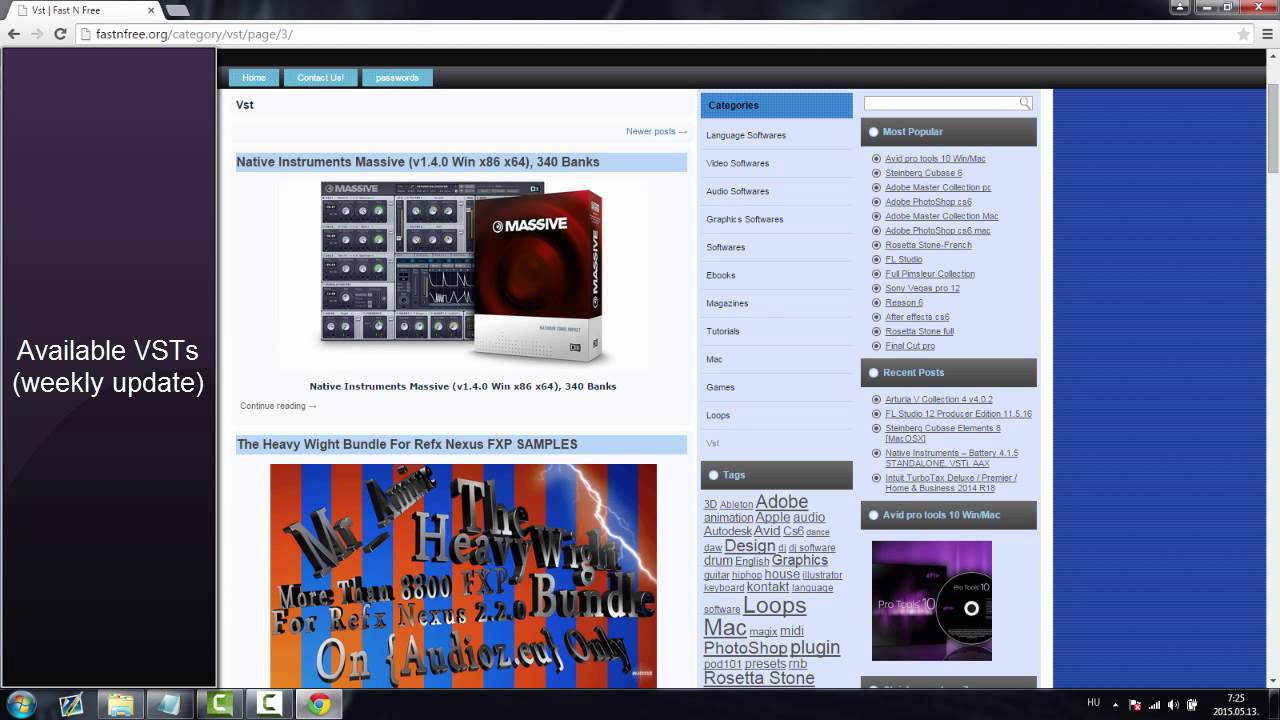Open Ebooks category
This screenshot has width=1280, height=720.
[x=721, y=275]
